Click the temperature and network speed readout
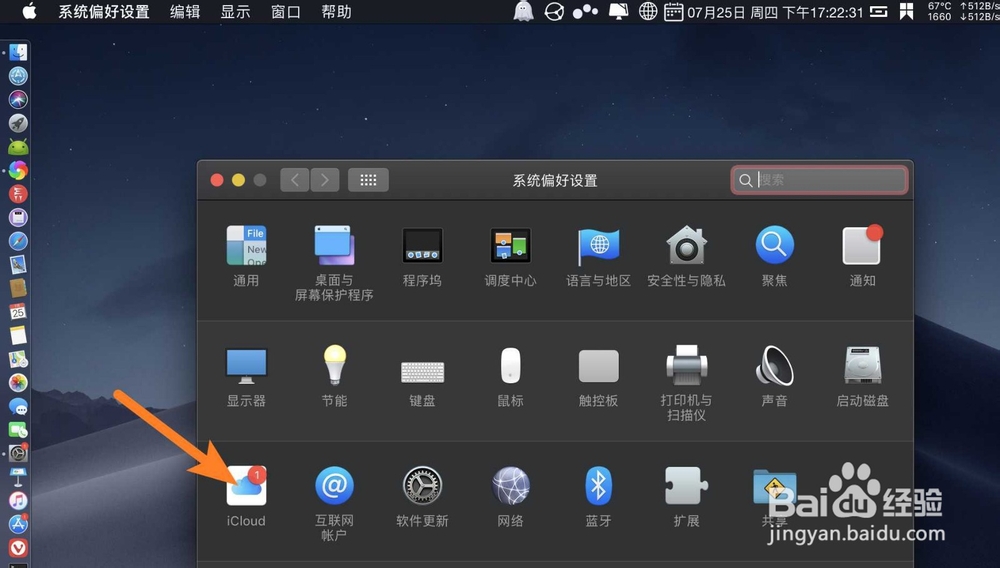 [x=963, y=11]
